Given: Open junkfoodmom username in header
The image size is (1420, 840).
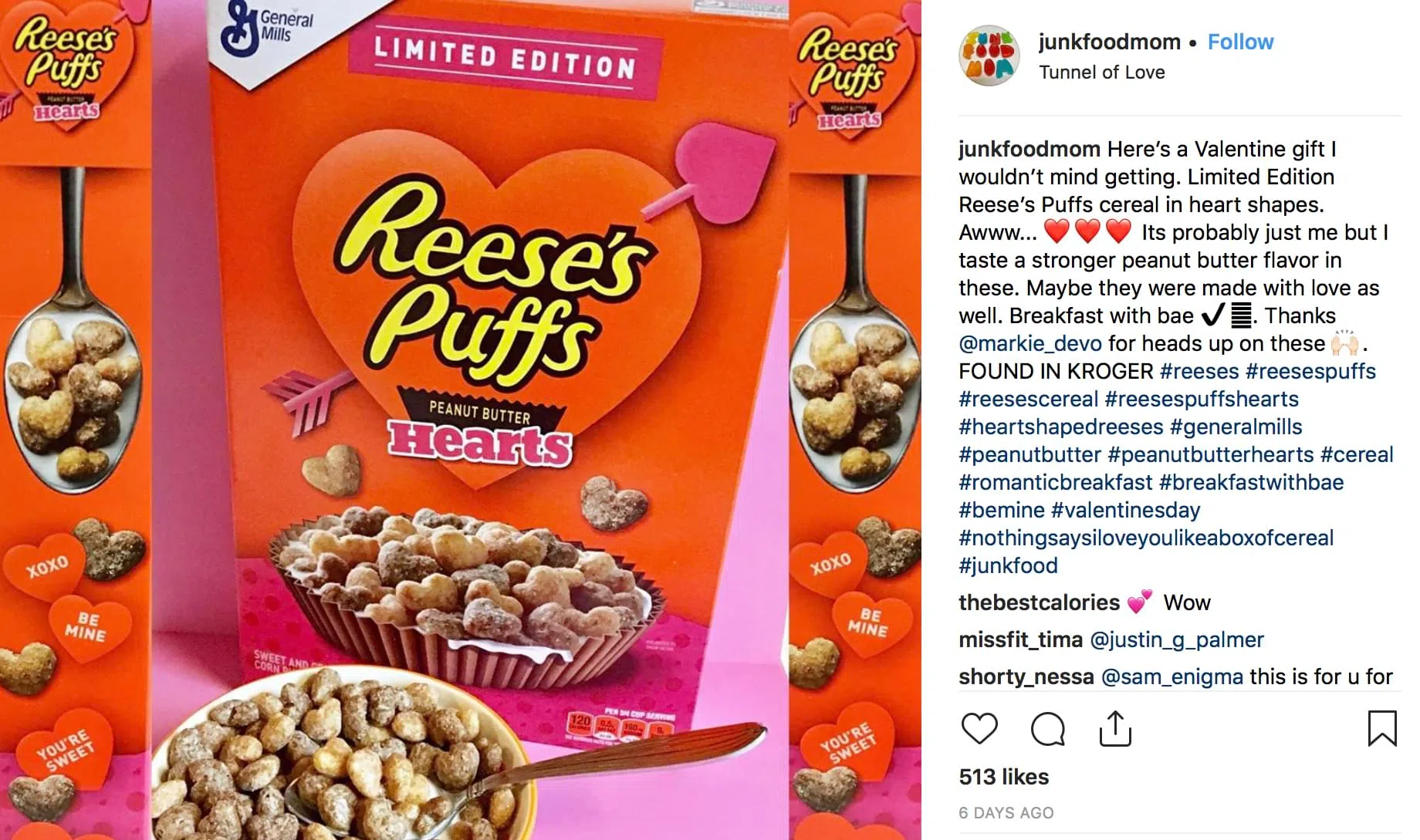Looking at the screenshot, I should (x=1109, y=42).
